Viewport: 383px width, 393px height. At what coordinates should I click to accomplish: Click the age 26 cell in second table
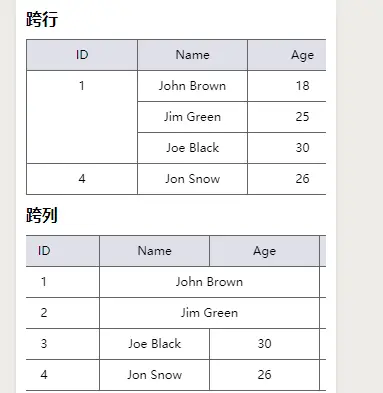point(264,375)
